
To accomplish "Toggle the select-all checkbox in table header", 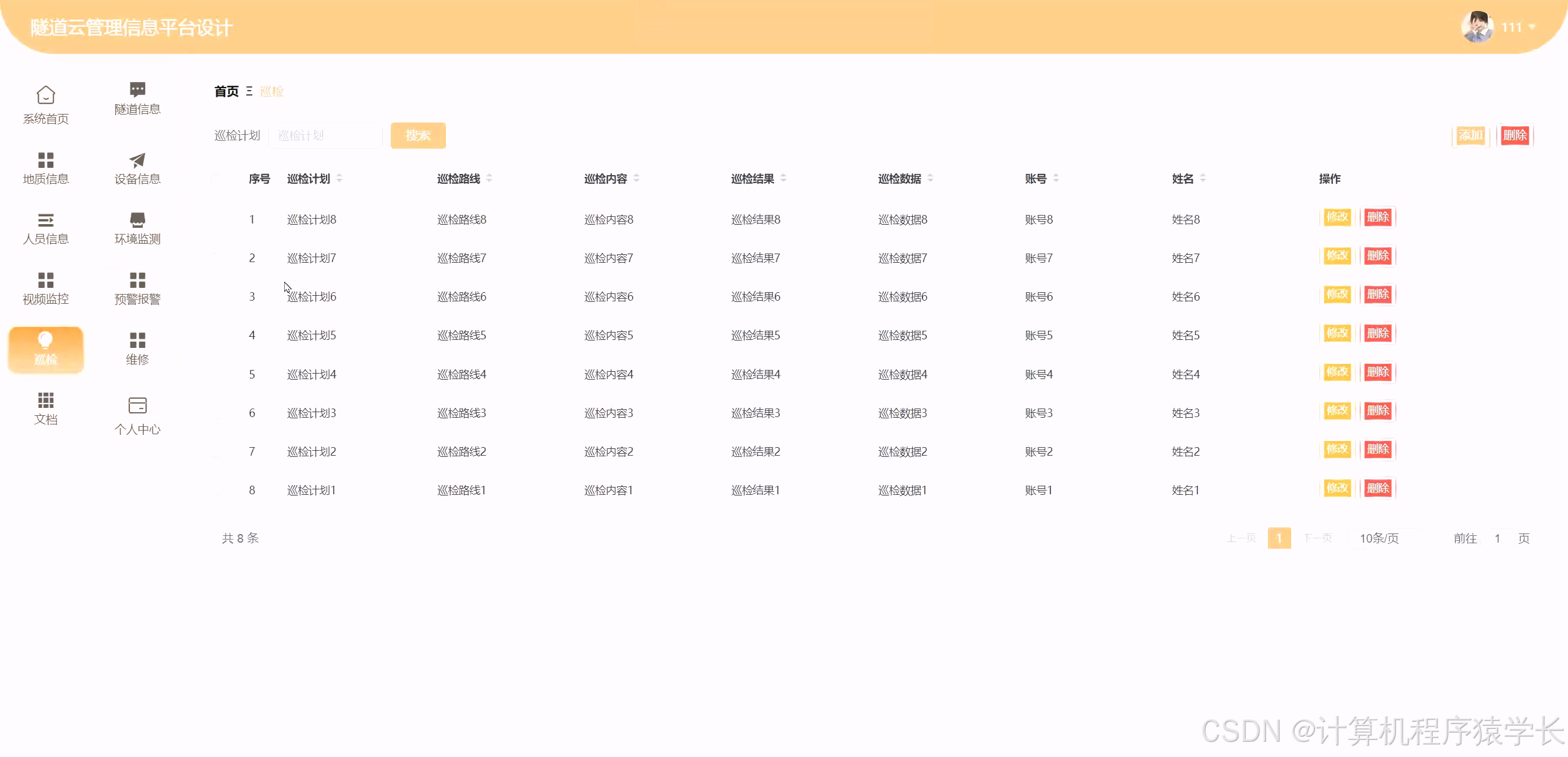I will click(216, 179).
